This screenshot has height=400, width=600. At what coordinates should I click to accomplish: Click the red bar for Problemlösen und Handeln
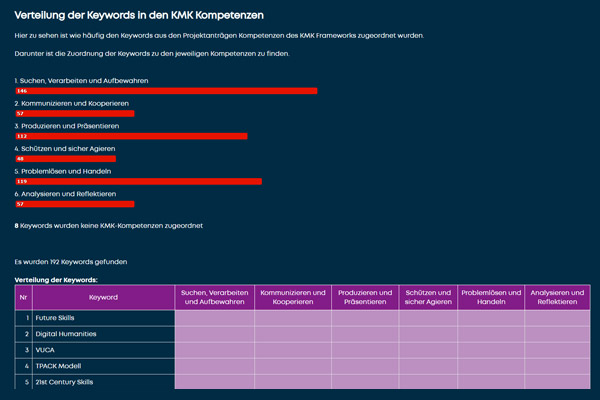click(x=138, y=181)
